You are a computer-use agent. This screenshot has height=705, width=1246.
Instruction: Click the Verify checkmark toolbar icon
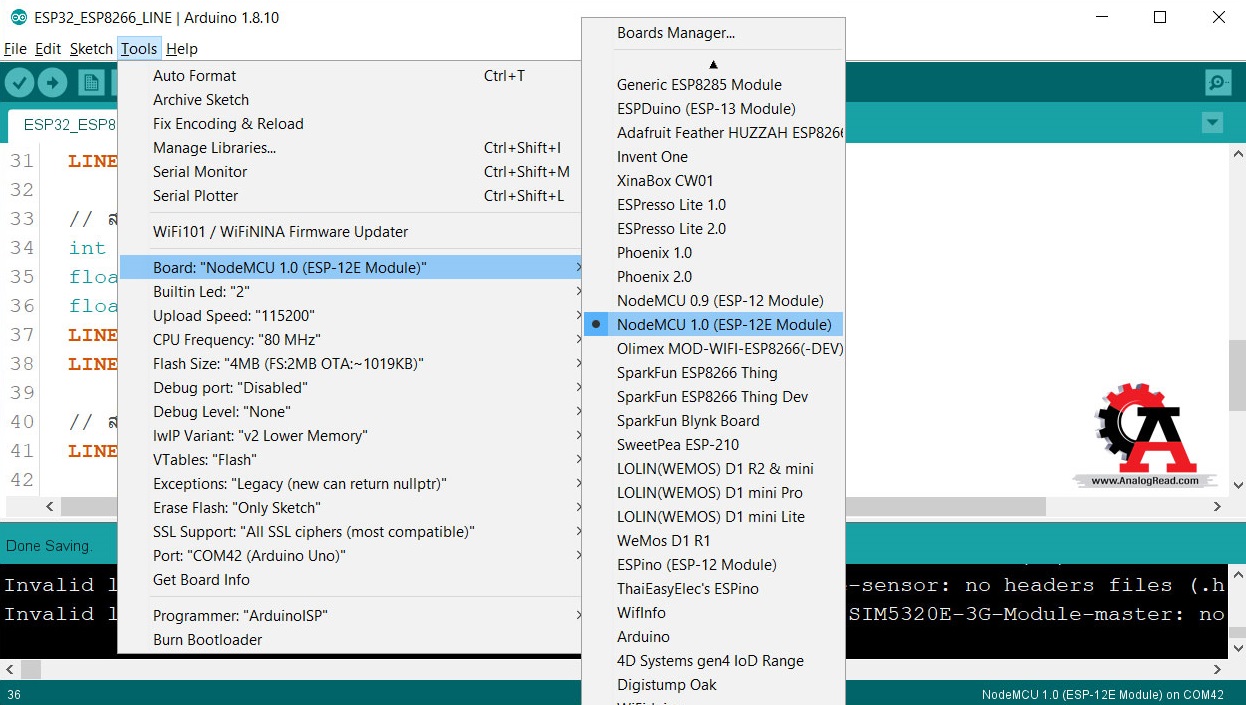pos(20,83)
